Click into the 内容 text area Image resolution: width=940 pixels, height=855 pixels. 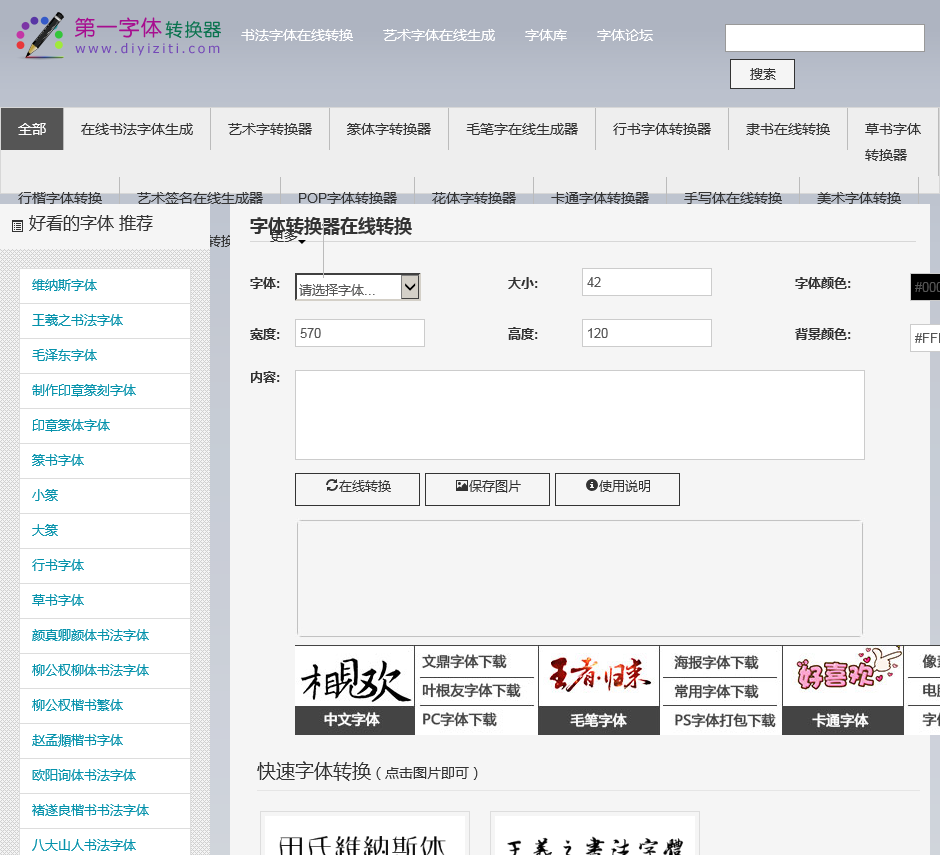click(579, 414)
